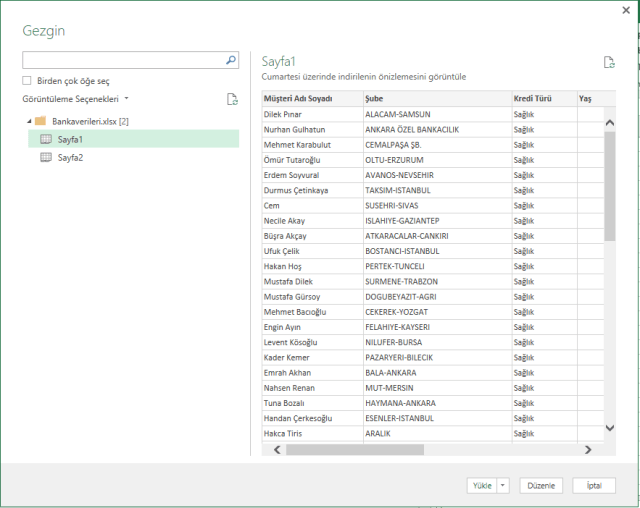640x508 pixels.
Task: Click the MUT-MERSIN cell
Action: tap(438, 388)
